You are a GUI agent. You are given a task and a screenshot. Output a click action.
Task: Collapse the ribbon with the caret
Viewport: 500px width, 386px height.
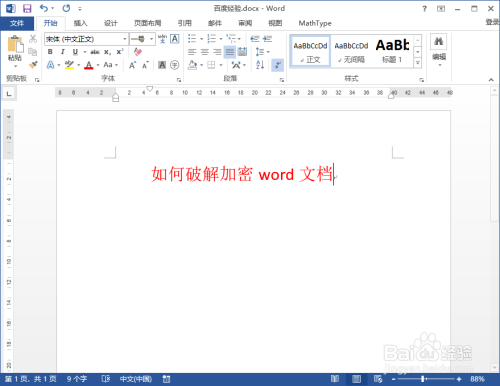(491, 80)
